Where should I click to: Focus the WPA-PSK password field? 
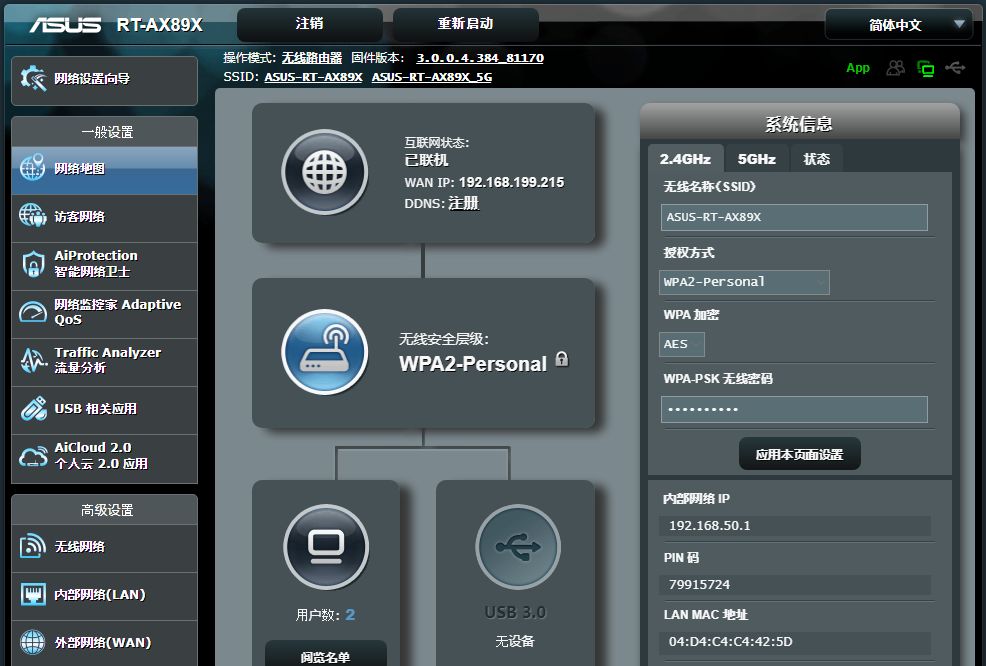pos(794,409)
